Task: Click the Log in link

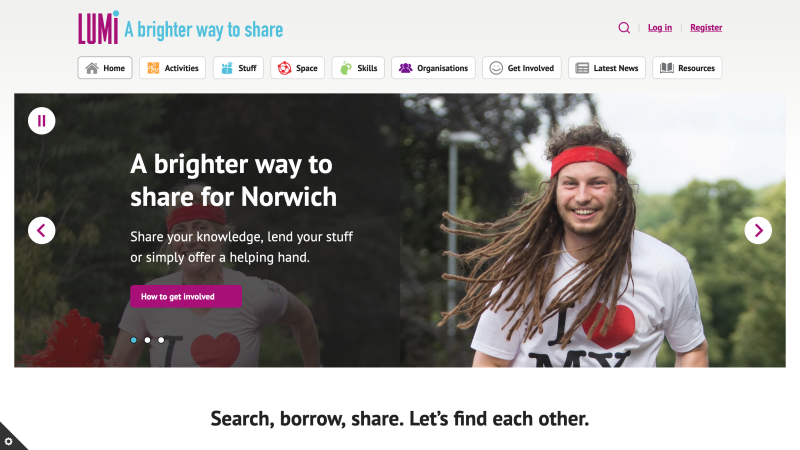Action: click(x=660, y=28)
